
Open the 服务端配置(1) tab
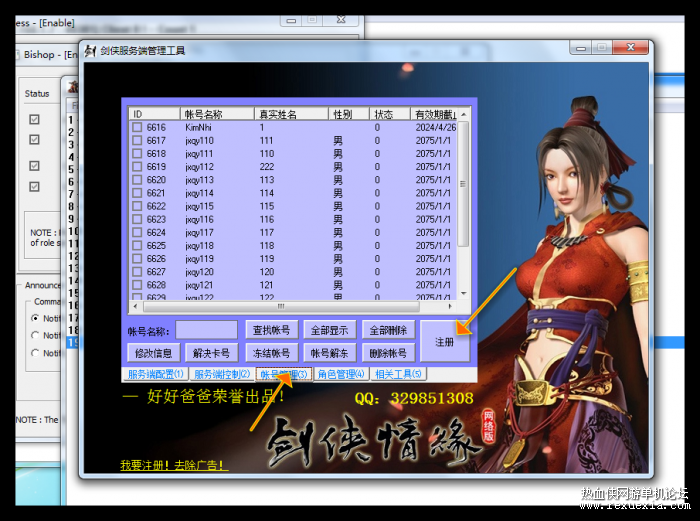tap(155, 374)
